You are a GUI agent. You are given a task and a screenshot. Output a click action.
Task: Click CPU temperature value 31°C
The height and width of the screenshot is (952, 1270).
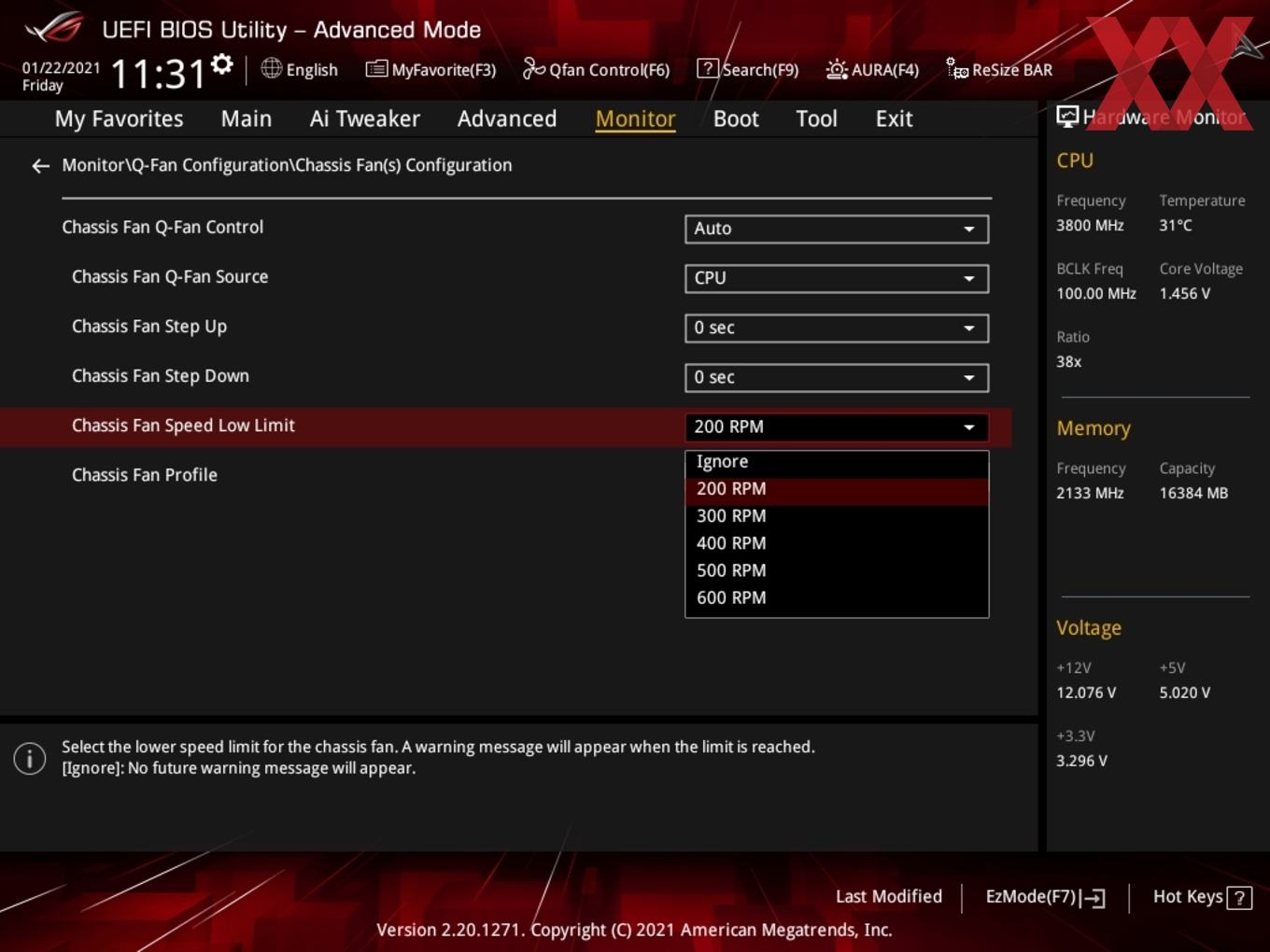click(1176, 226)
